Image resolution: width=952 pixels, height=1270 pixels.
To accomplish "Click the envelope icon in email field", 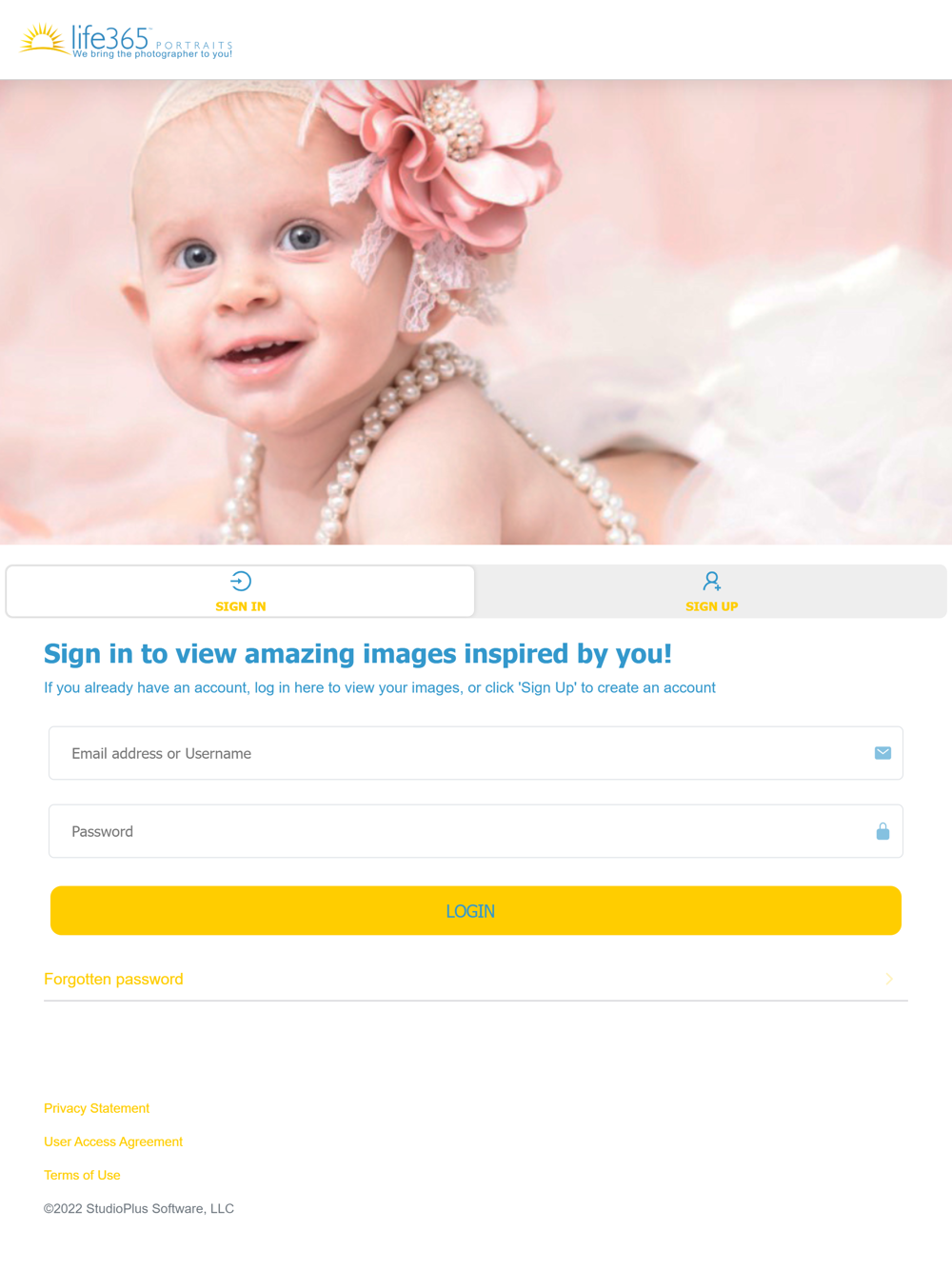I will tap(883, 753).
